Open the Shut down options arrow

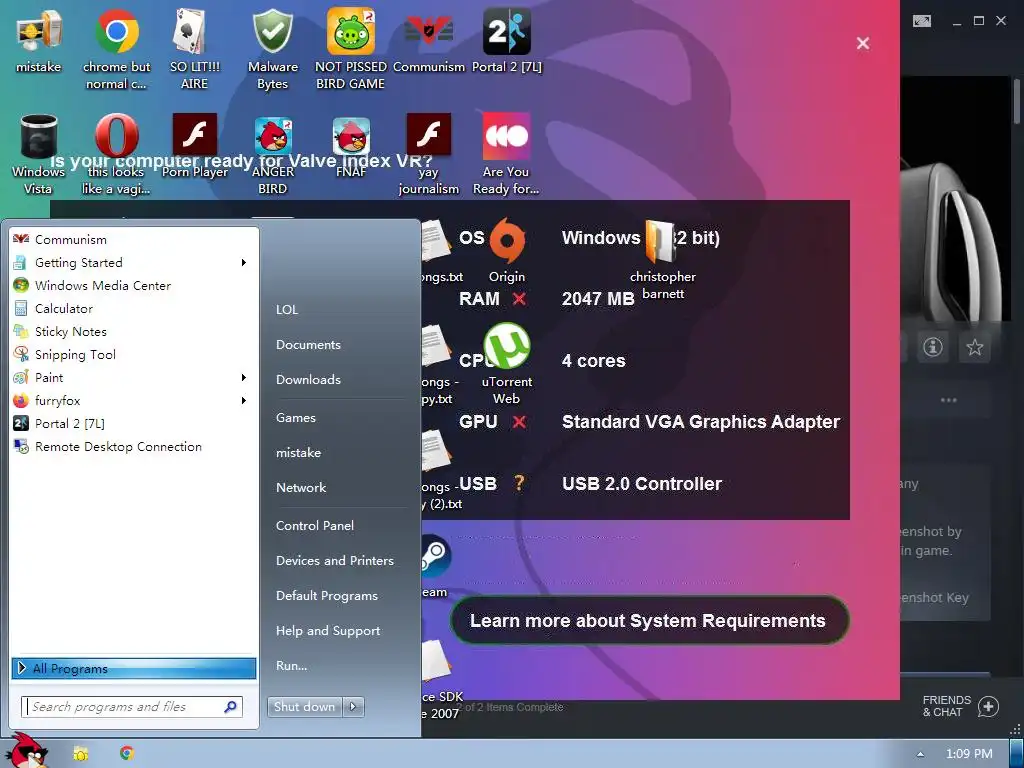pyautogui.click(x=353, y=707)
